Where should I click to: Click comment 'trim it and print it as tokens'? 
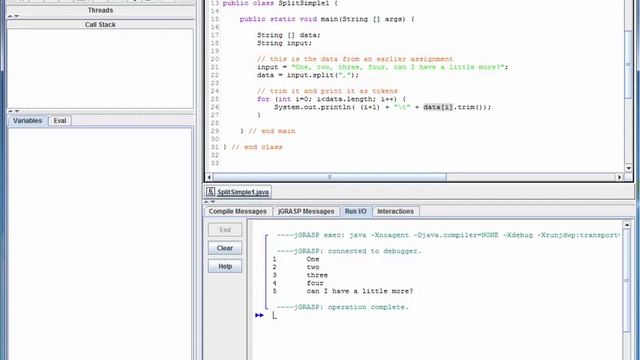click(327, 91)
